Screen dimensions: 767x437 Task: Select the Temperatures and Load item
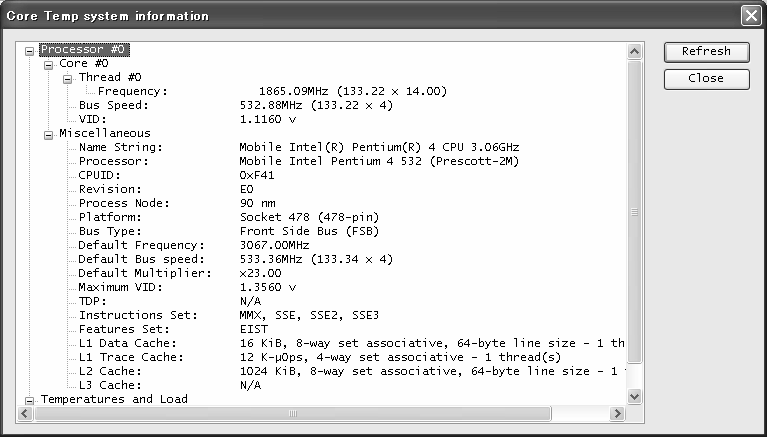click(x=114, y=399)
